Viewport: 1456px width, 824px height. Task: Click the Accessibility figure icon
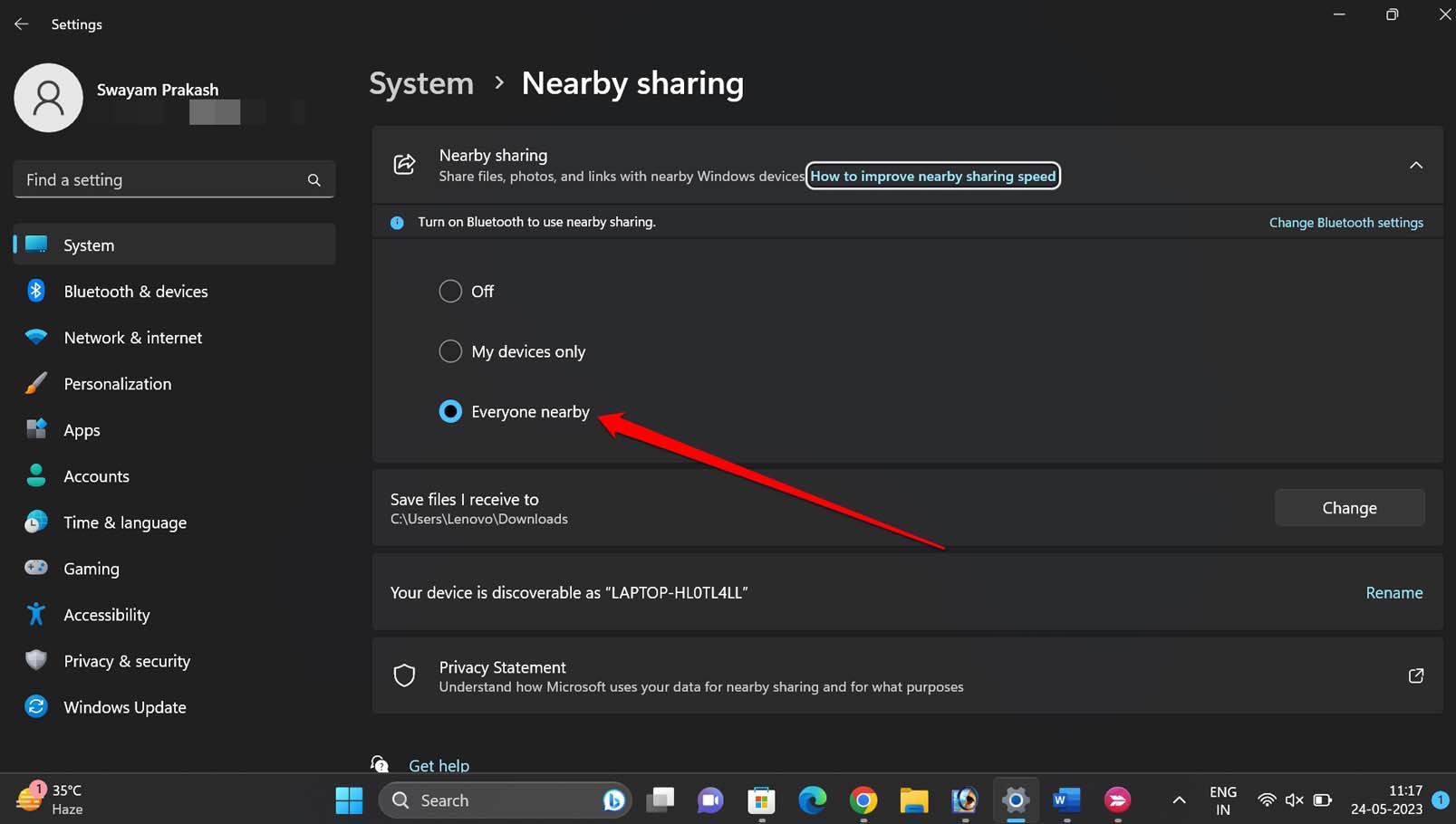click(36, 614)
